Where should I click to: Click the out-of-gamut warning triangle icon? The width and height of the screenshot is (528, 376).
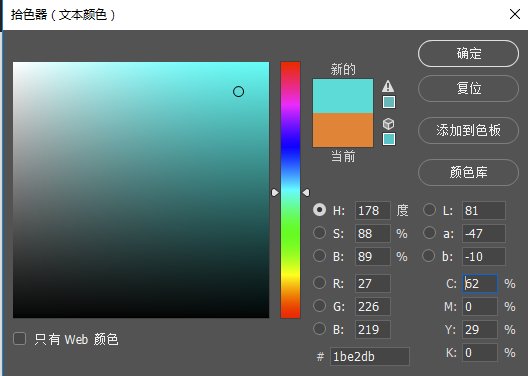tap(388, 86)
